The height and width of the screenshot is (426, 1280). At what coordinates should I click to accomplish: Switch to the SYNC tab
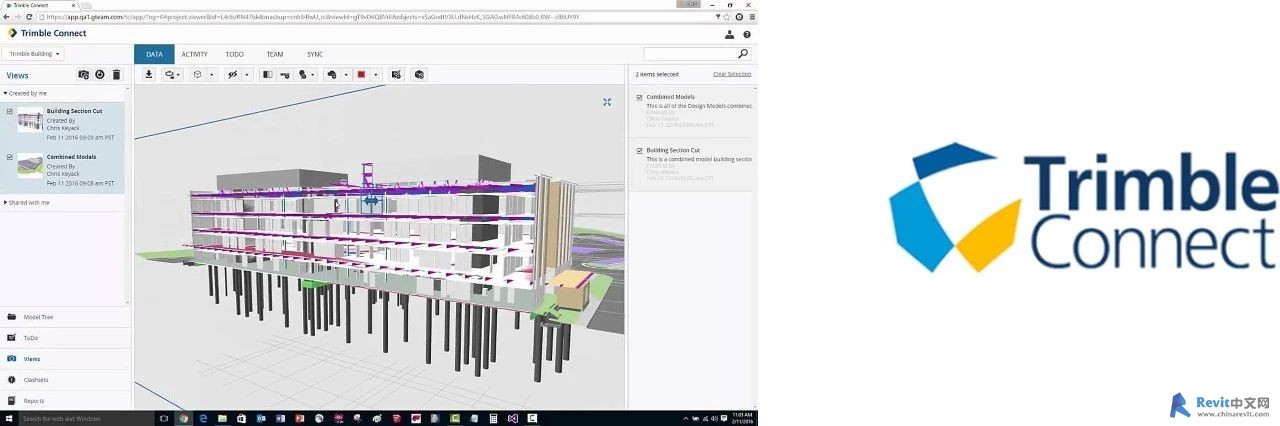pos(315,54)
